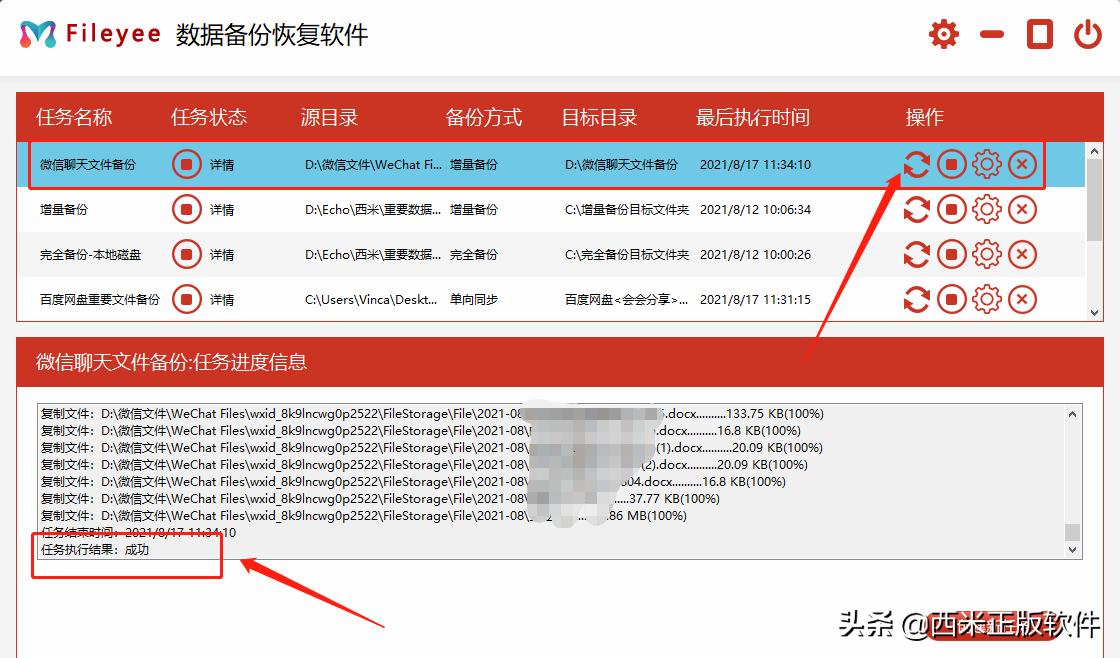Open application settings gear in title bar
The image size is (1120, 658).
[x=943, y=33]
